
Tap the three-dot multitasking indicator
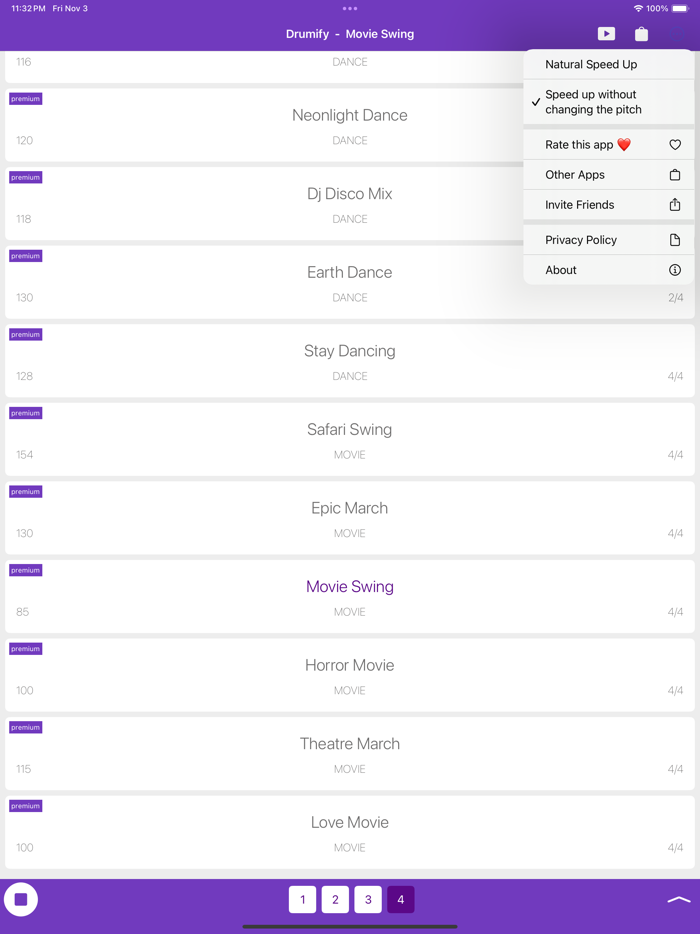pos(350,8)
